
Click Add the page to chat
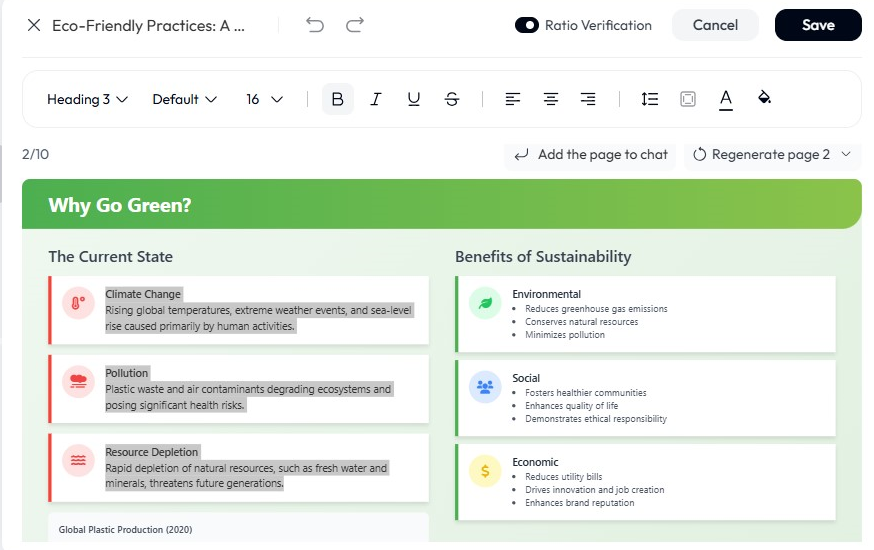[591, 154]
